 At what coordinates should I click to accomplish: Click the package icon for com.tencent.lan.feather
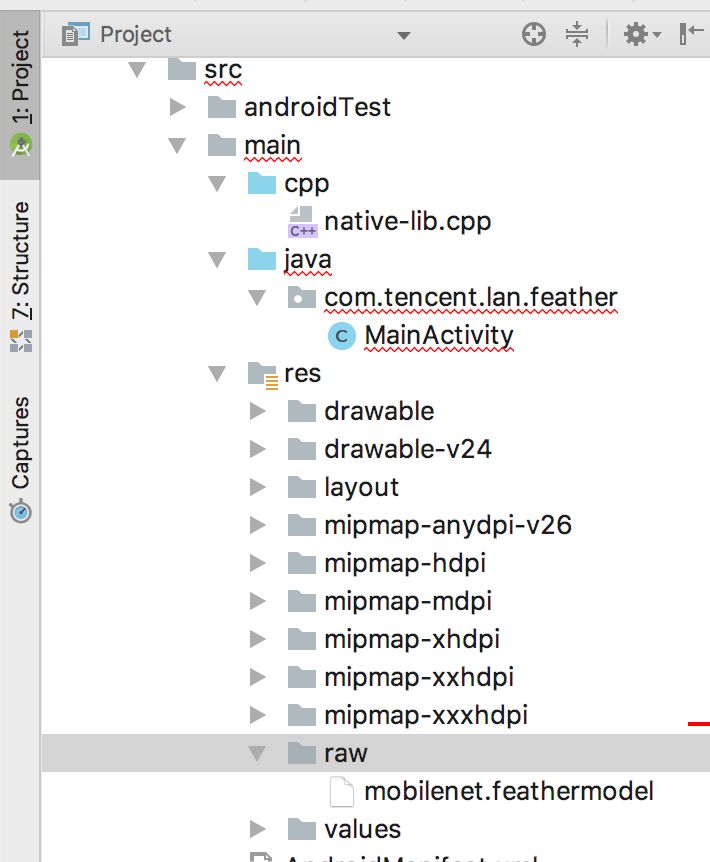pos(302,297)
